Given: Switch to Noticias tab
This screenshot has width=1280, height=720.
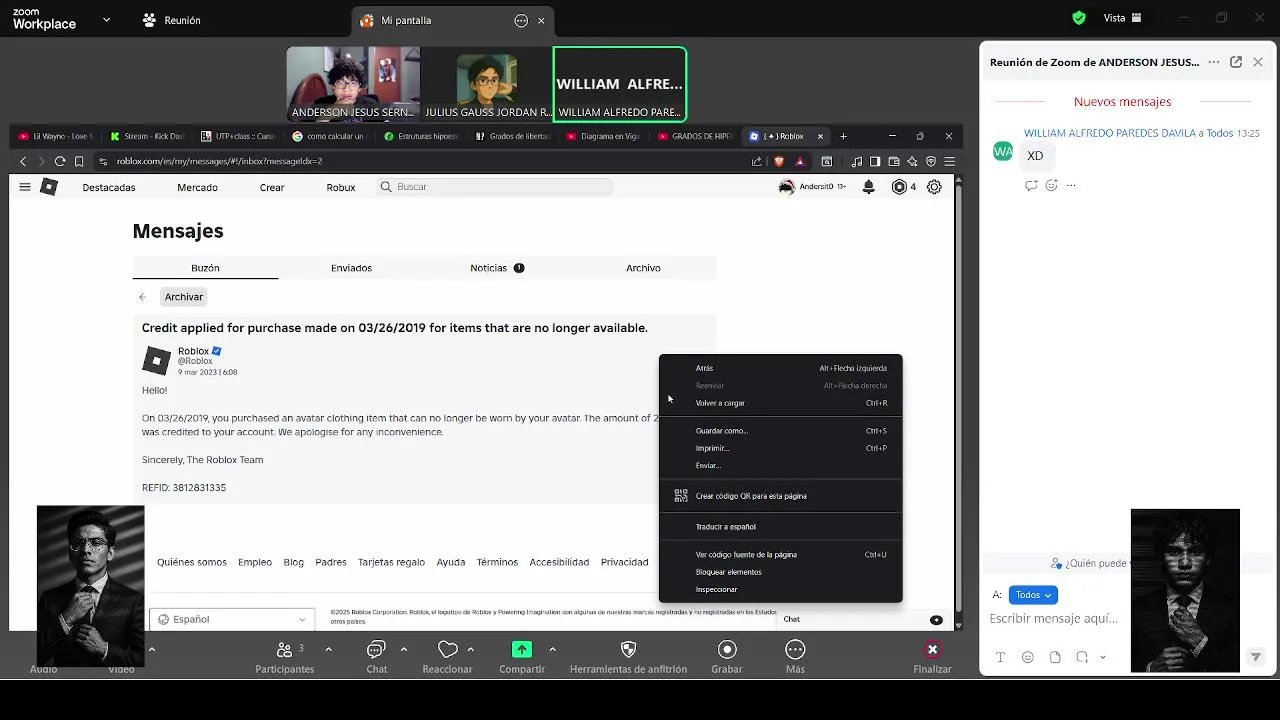Looking at the screenshot, I should pos(497,268).
